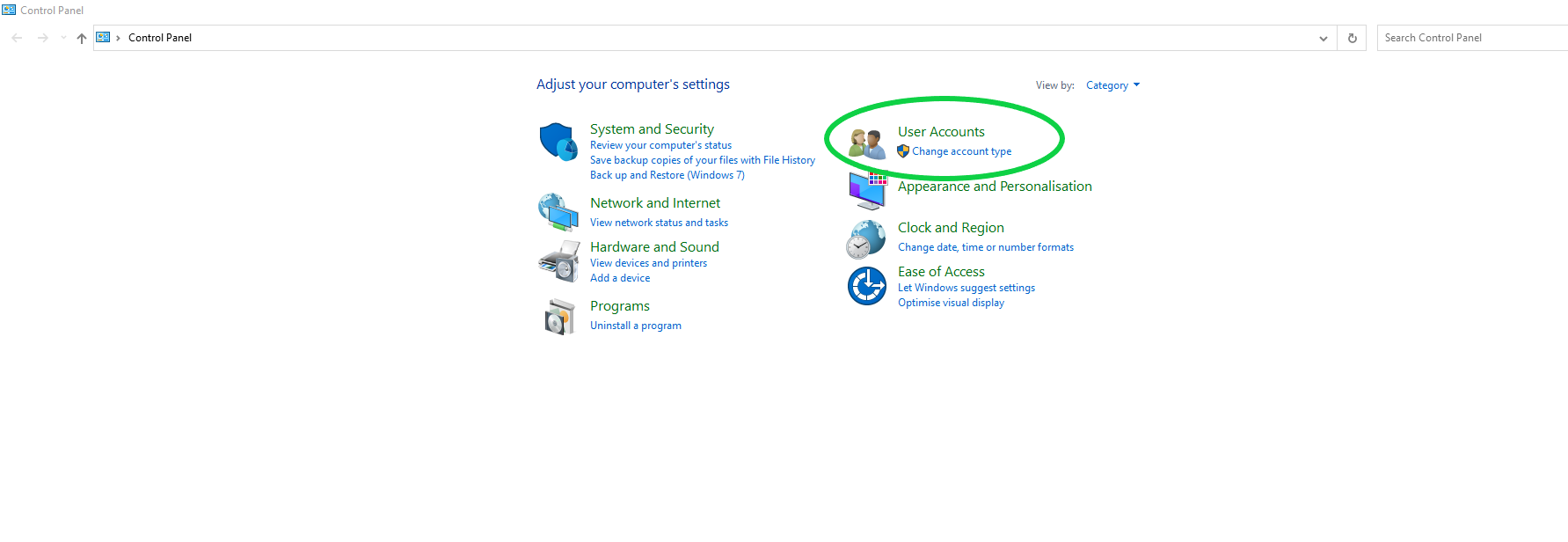The height and width of the screenshot is (542, 1568).
Task: Open the View by Category dropdown
Action: point(1112,85)
